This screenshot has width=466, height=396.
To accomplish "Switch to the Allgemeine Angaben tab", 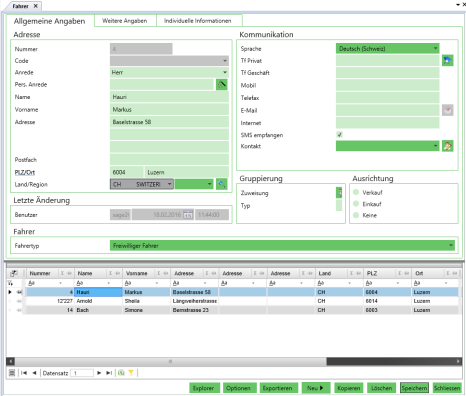I will (49, 21).
